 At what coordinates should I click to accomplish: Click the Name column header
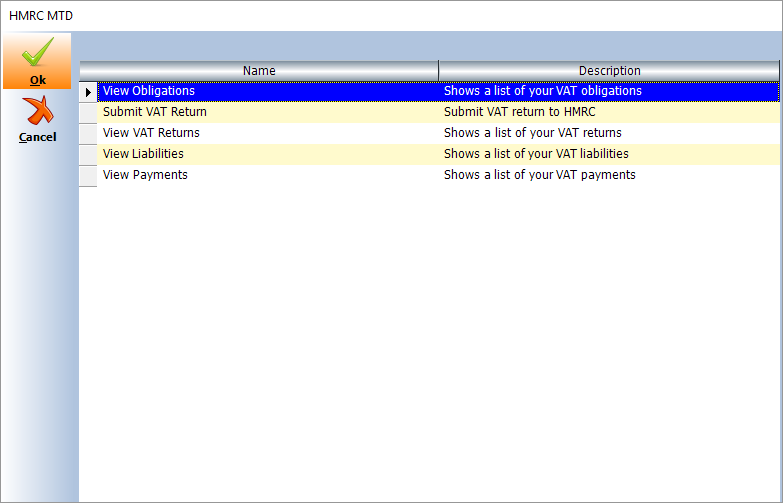click(259, 71)
